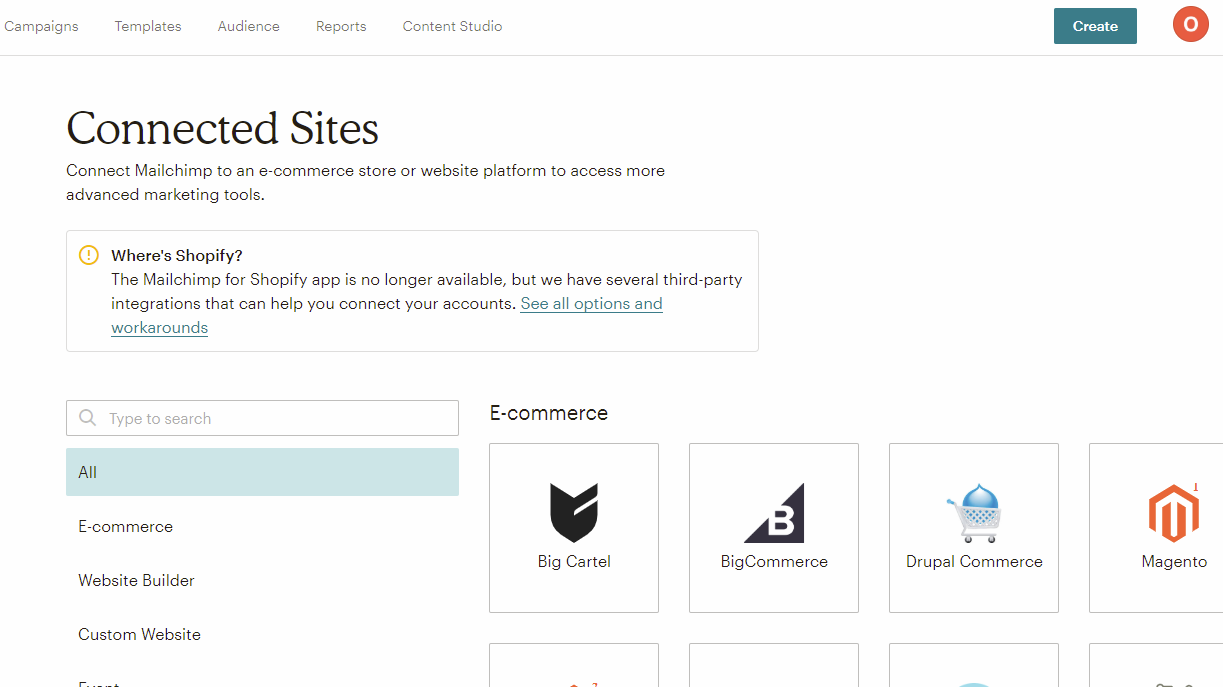The width and height of the screenshot is (1223, 687).
Task: Open the Reports page
Action: tap(341, 26)
